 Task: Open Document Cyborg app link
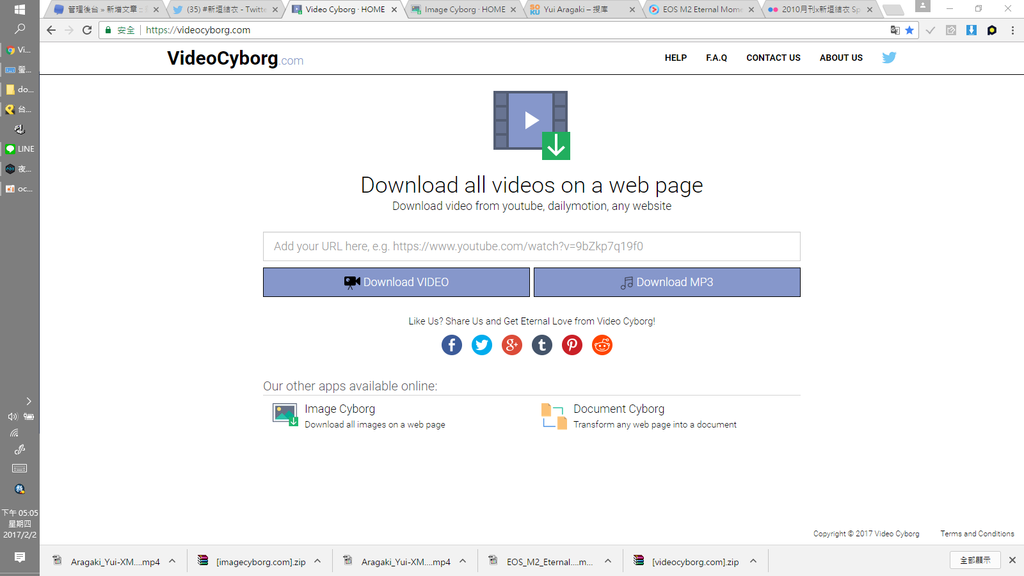618,409
